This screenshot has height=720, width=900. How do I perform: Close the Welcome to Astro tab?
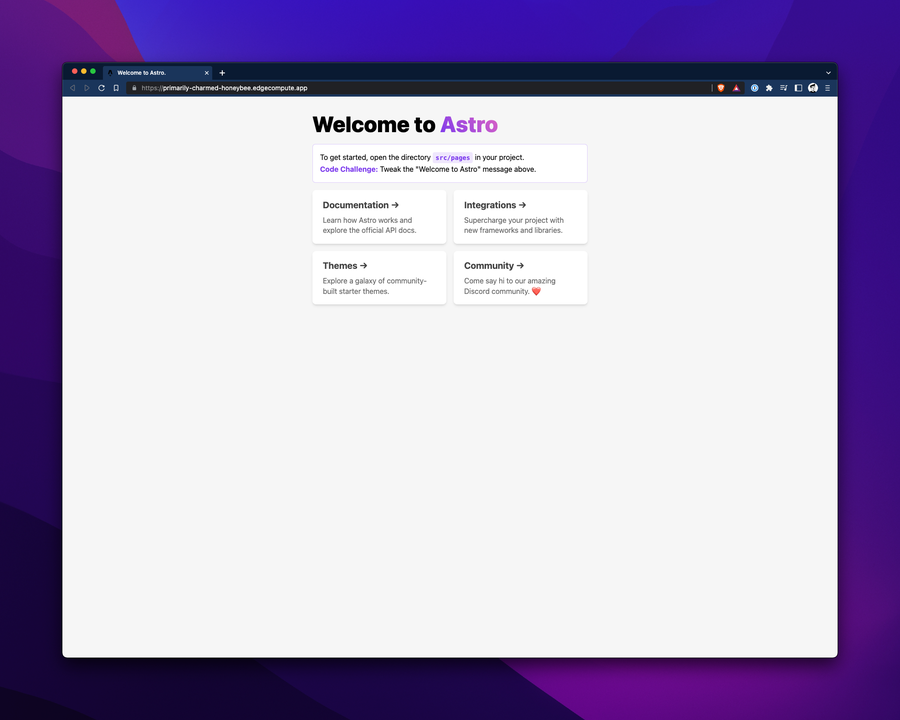(x=207, y=73)
